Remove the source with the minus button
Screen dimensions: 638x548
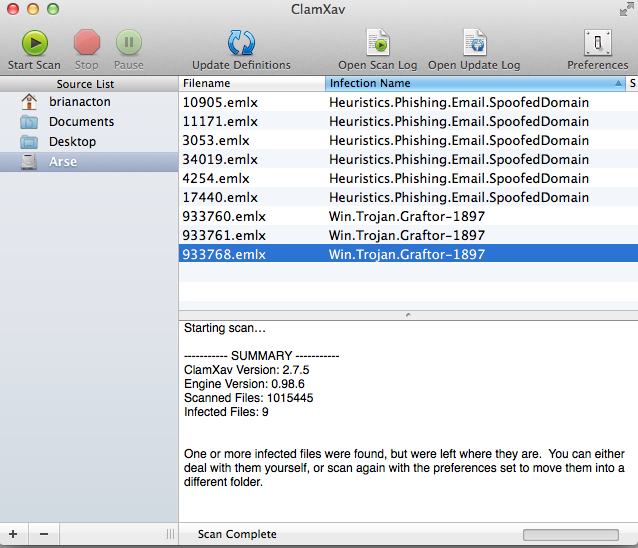44,534
